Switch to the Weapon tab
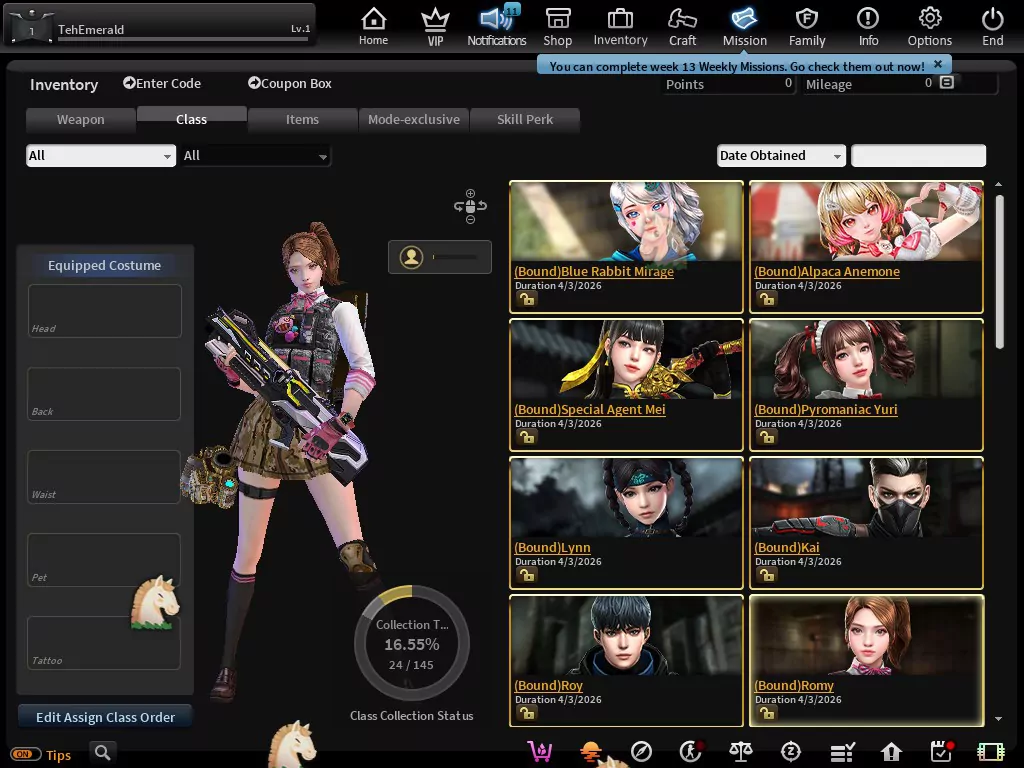 (x=80, y=119)
